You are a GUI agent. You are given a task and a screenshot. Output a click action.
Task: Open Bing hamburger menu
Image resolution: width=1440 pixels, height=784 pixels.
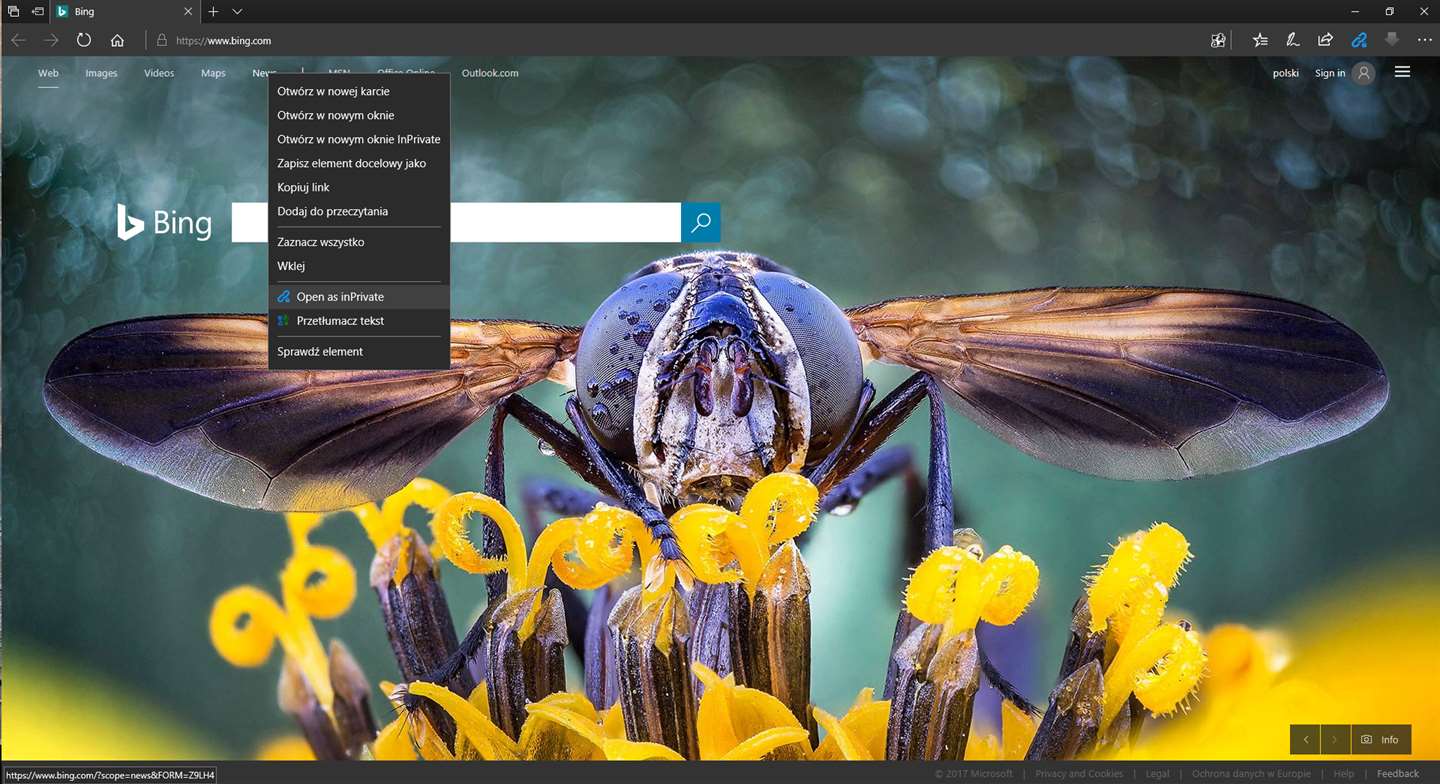click(x=1402, y=72)
